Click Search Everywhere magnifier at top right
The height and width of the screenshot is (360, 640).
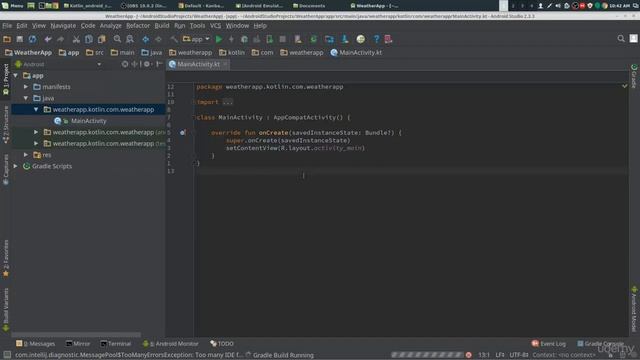tap(621, 39)
